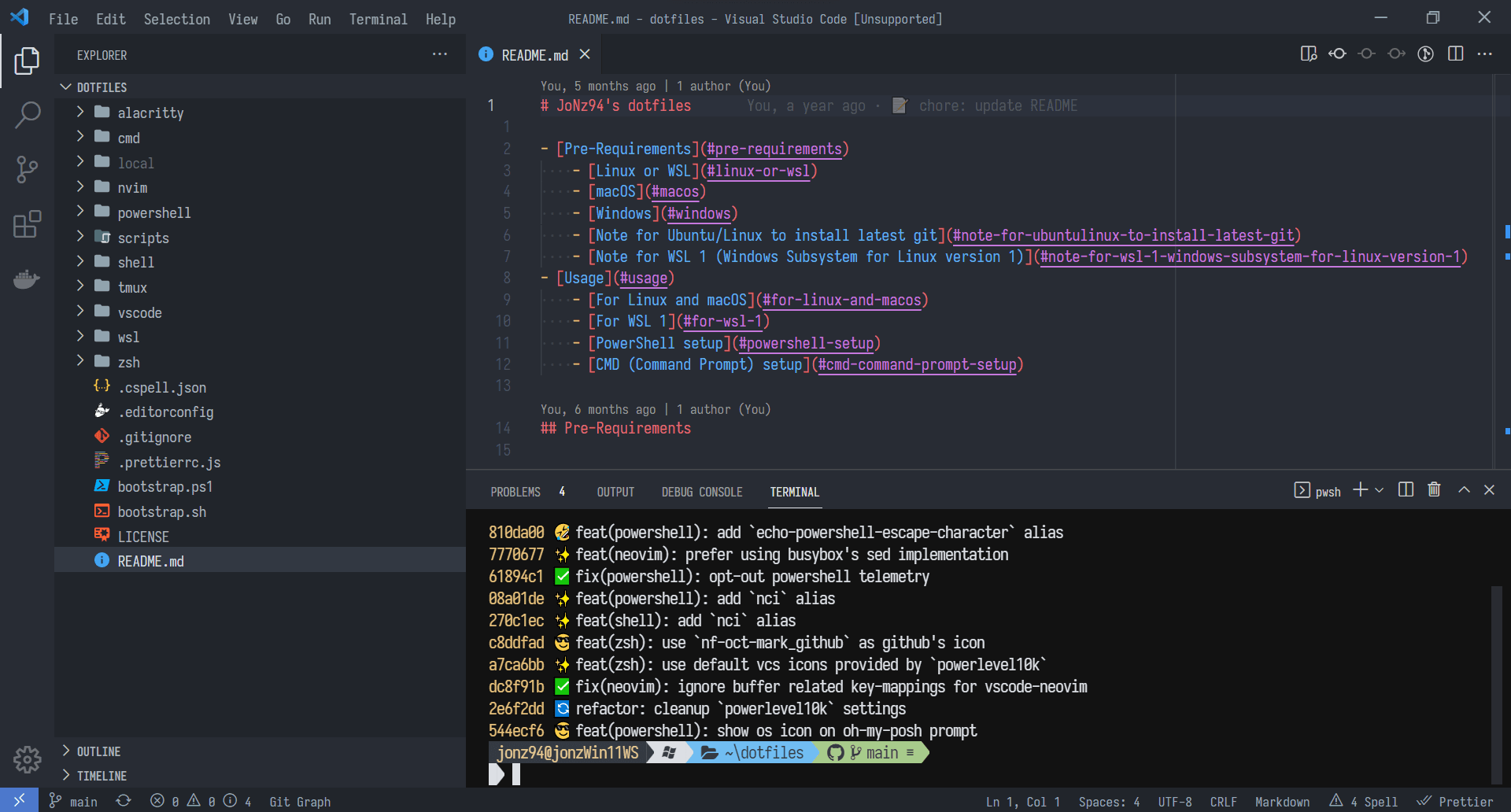Open the Explorer view in activity bar
This screenshot has width=1511, height=812.
point(27,61)
